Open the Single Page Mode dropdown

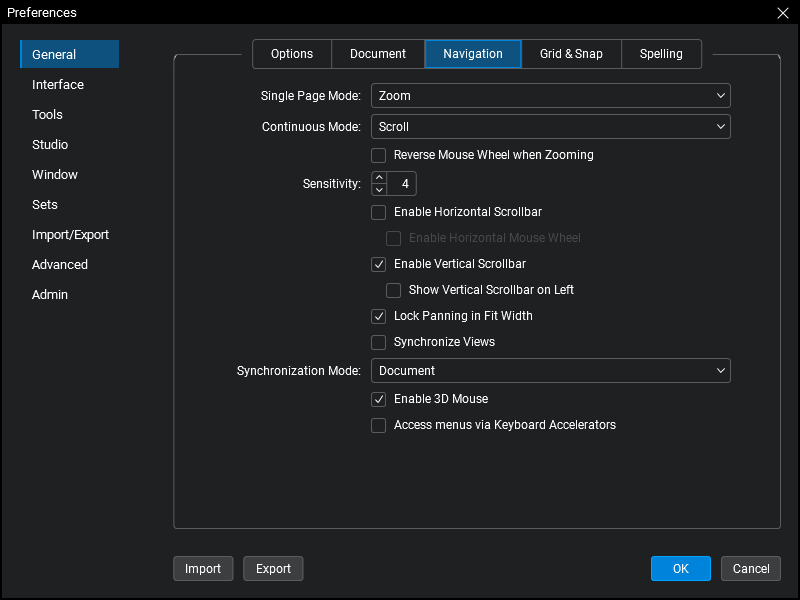tap(550, 96)
